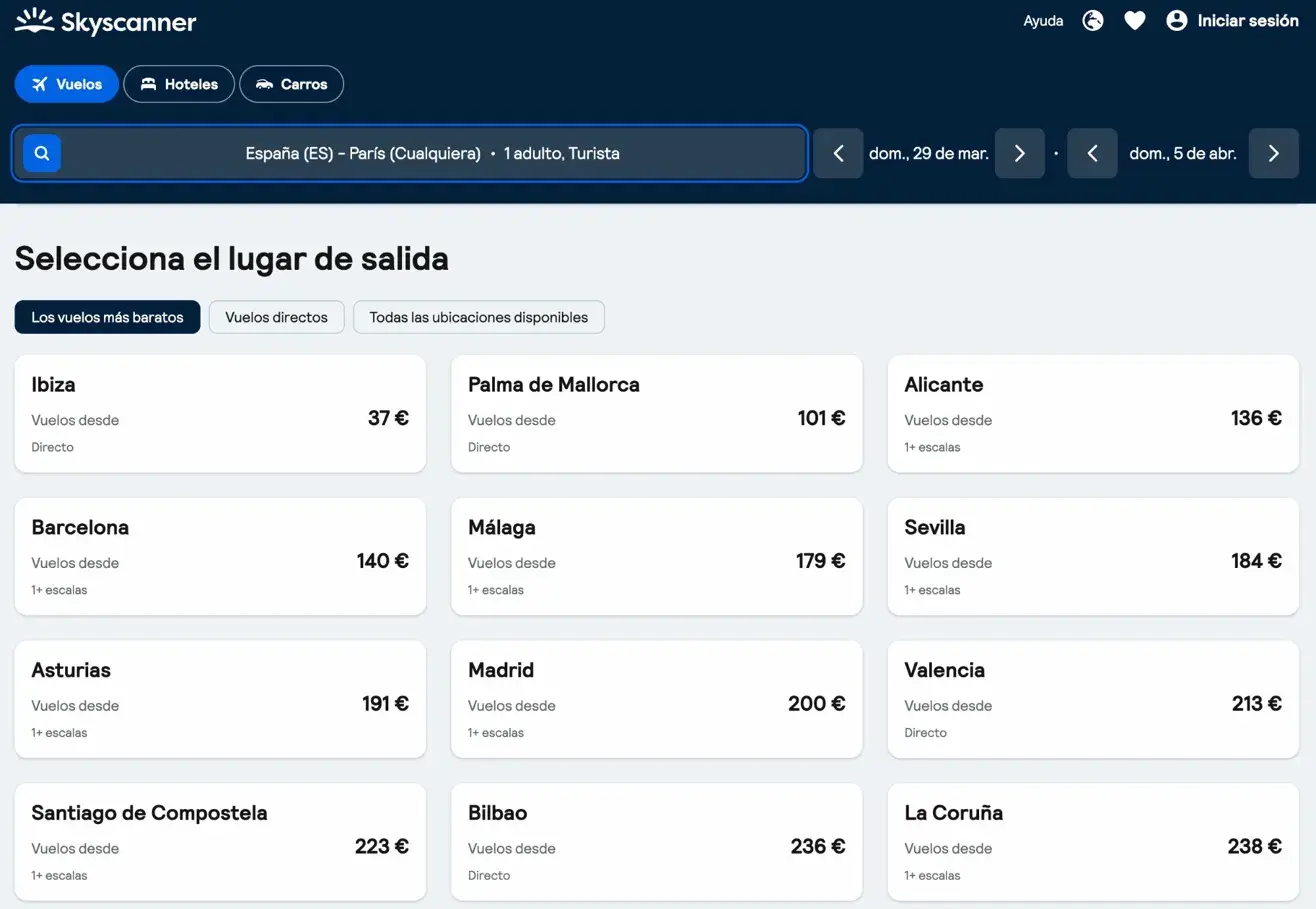Enable the Vuelos directos filter
The height and width of the screenshot is (909, 1316).
click(x=277, y=317)
